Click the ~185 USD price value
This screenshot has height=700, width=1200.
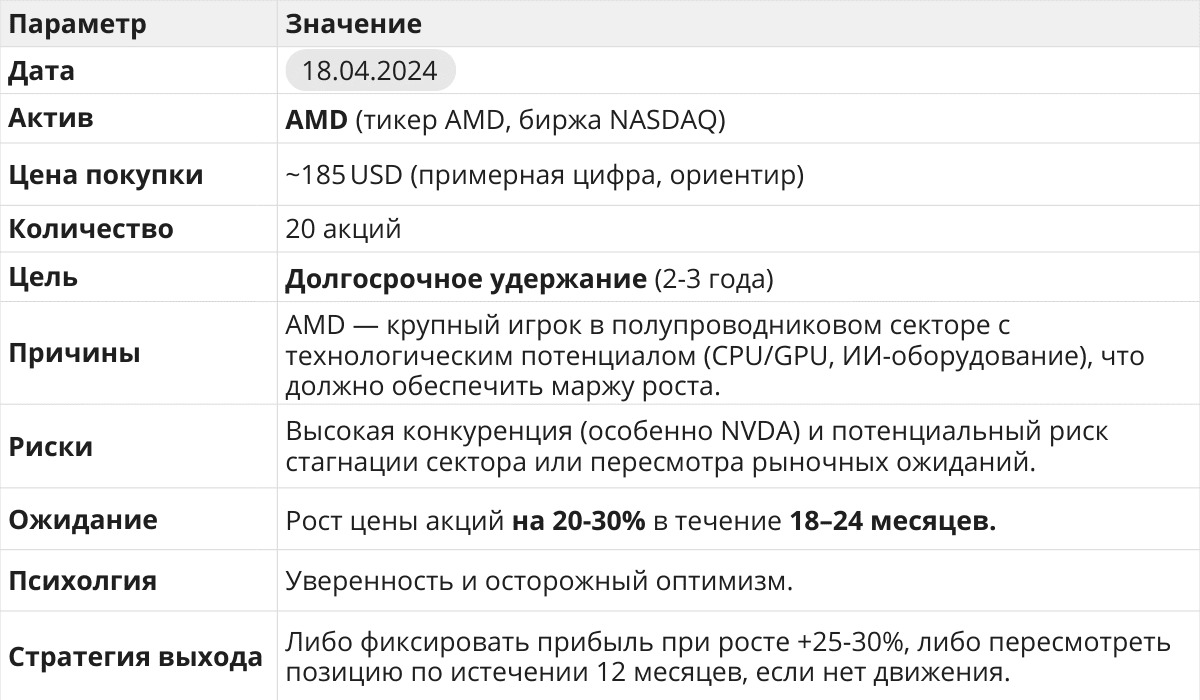point(343,175)
